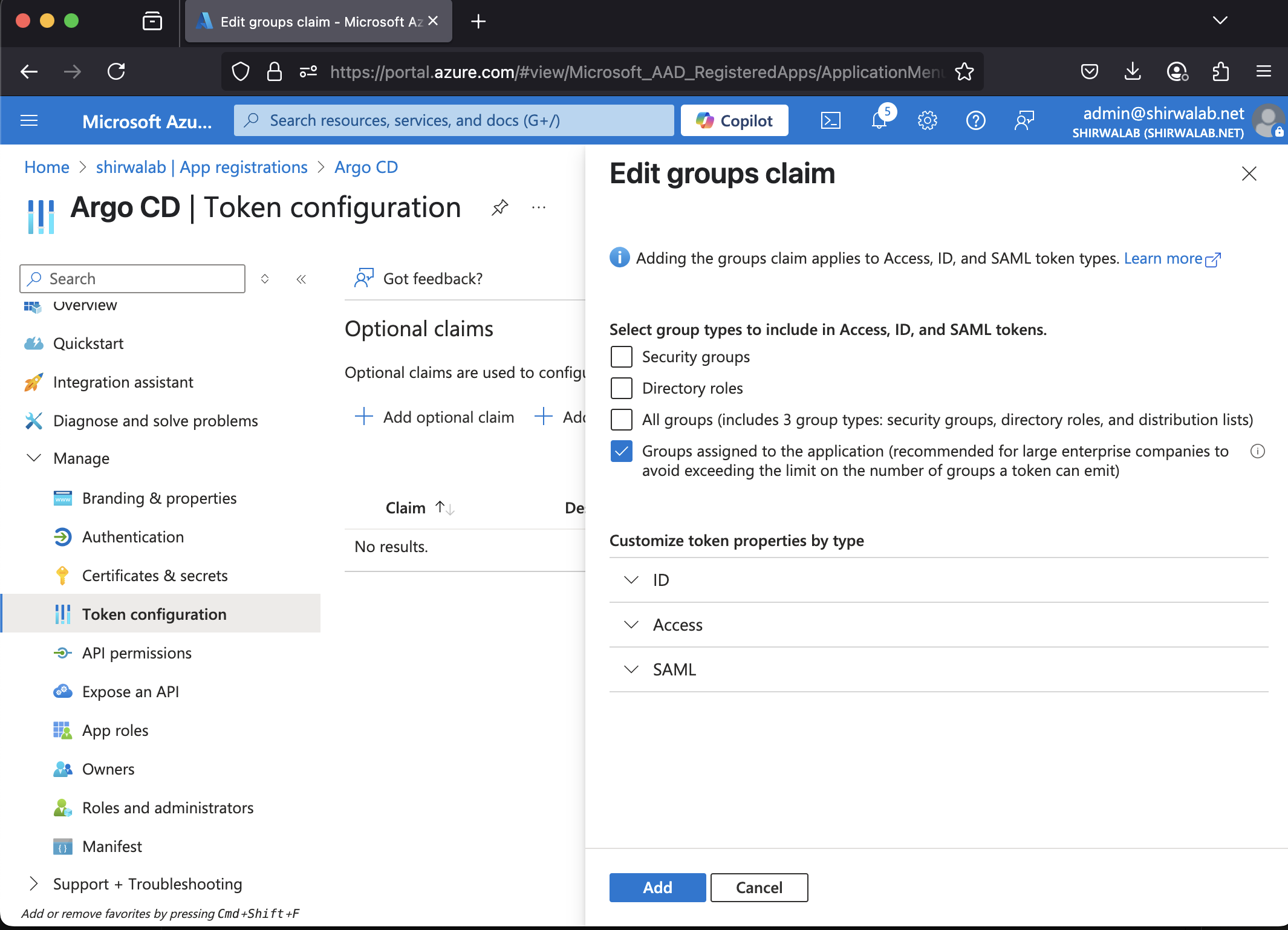Sort the table by the Claim column
This screenshot has width=1288, height=930.
pos(420,508)
